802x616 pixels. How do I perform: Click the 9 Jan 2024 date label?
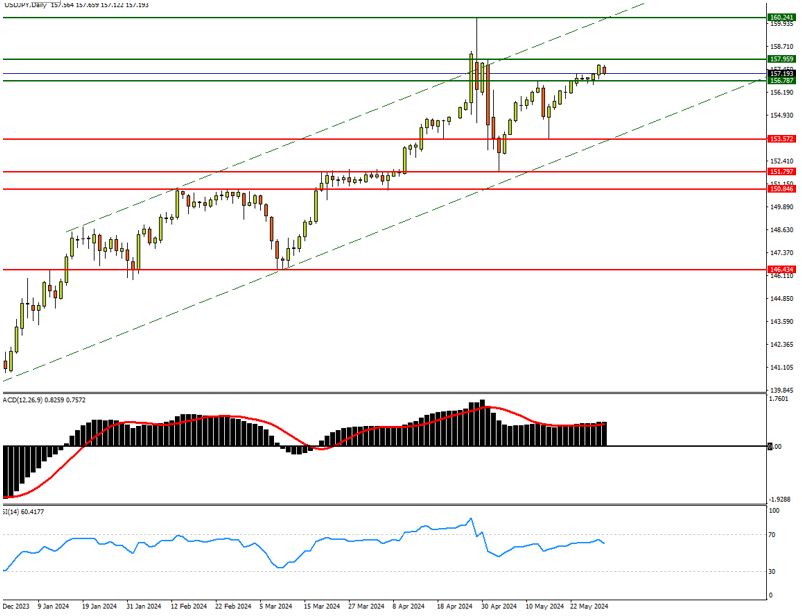(53, 606)
